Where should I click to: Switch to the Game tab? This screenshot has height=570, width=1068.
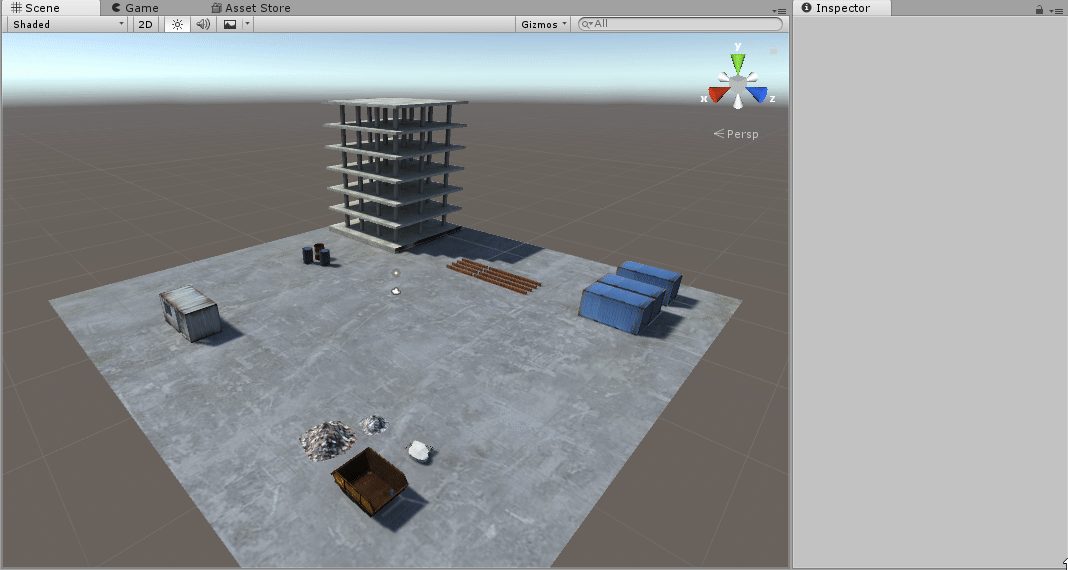point(135,8)
